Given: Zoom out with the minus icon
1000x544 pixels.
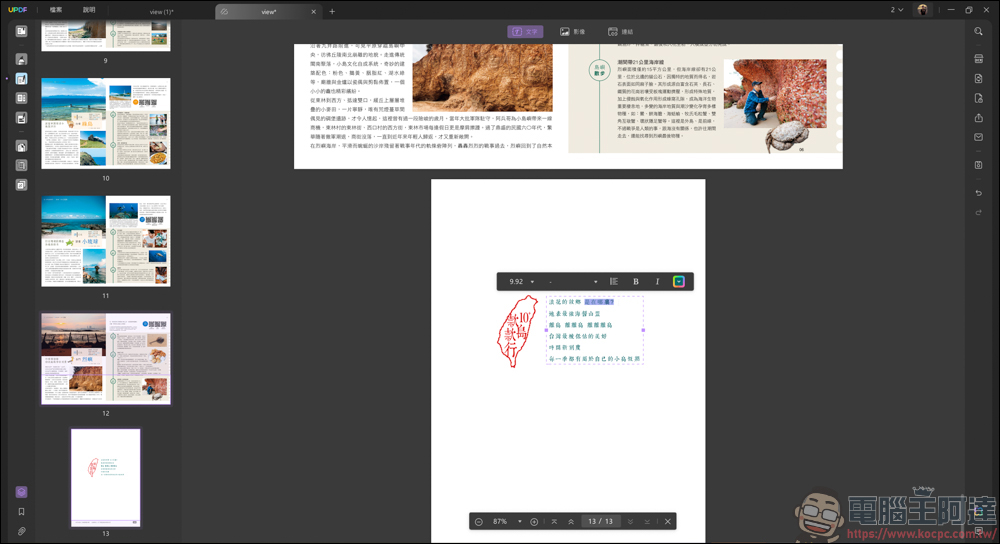Looking at the screenshot, I should (x=479, y=522).
